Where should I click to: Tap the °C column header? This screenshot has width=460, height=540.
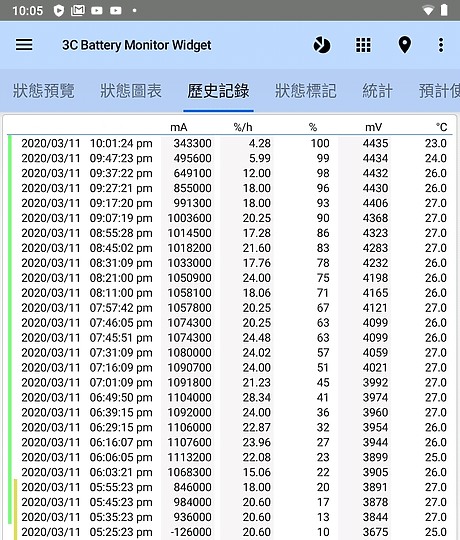pyautogui.click(x=441, y=127)
